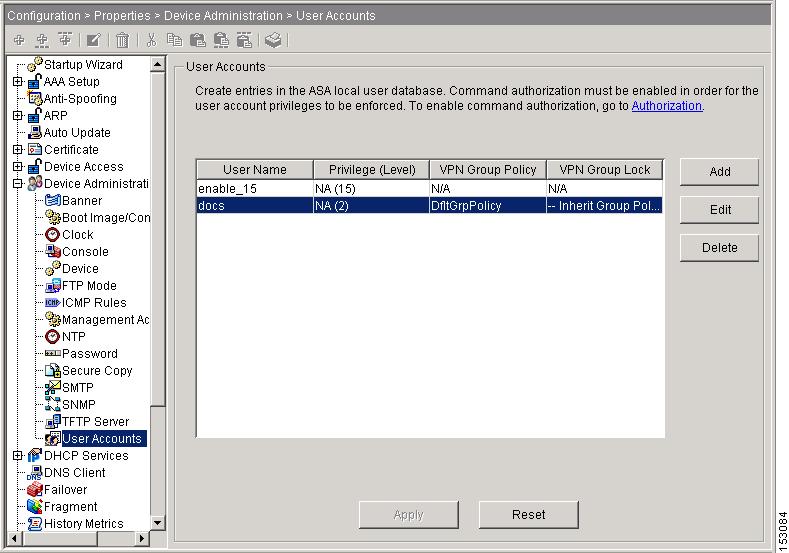The image size is (789, 553).
Task: Select Management Access tree item
Action: click(105, 320)
